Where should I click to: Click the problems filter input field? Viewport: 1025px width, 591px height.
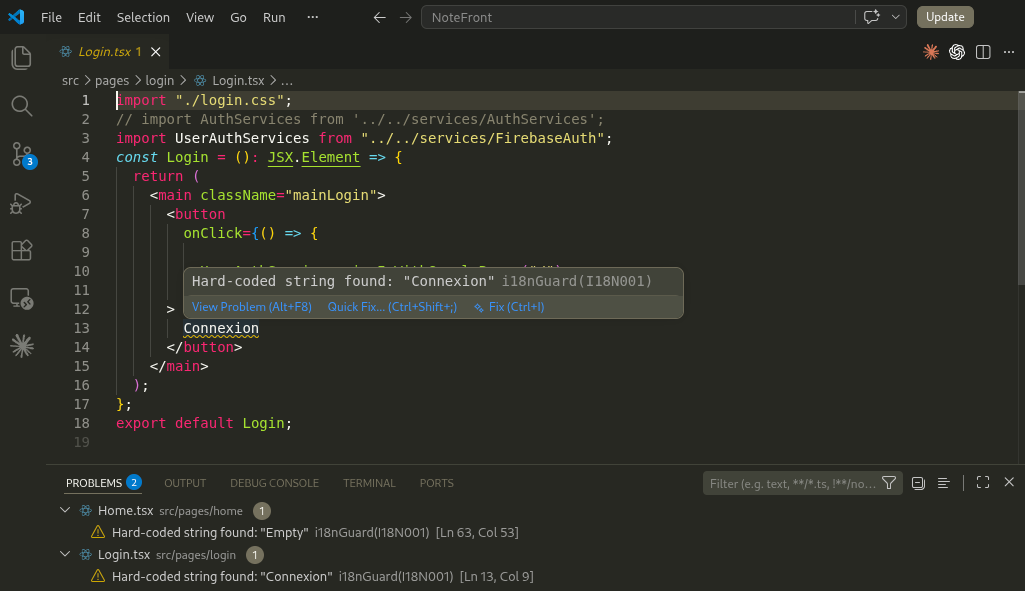[792, 483]
